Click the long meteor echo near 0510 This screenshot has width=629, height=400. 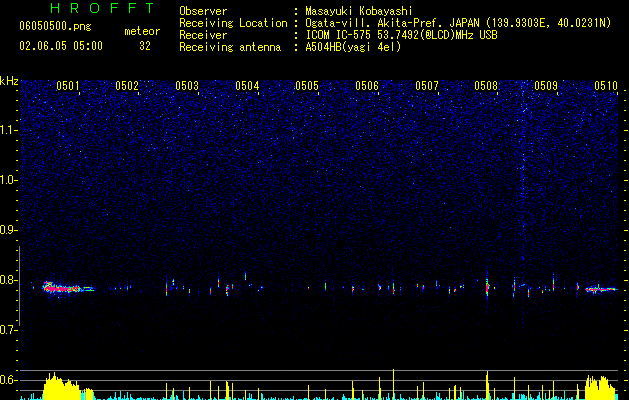click(x=601, y=289)
